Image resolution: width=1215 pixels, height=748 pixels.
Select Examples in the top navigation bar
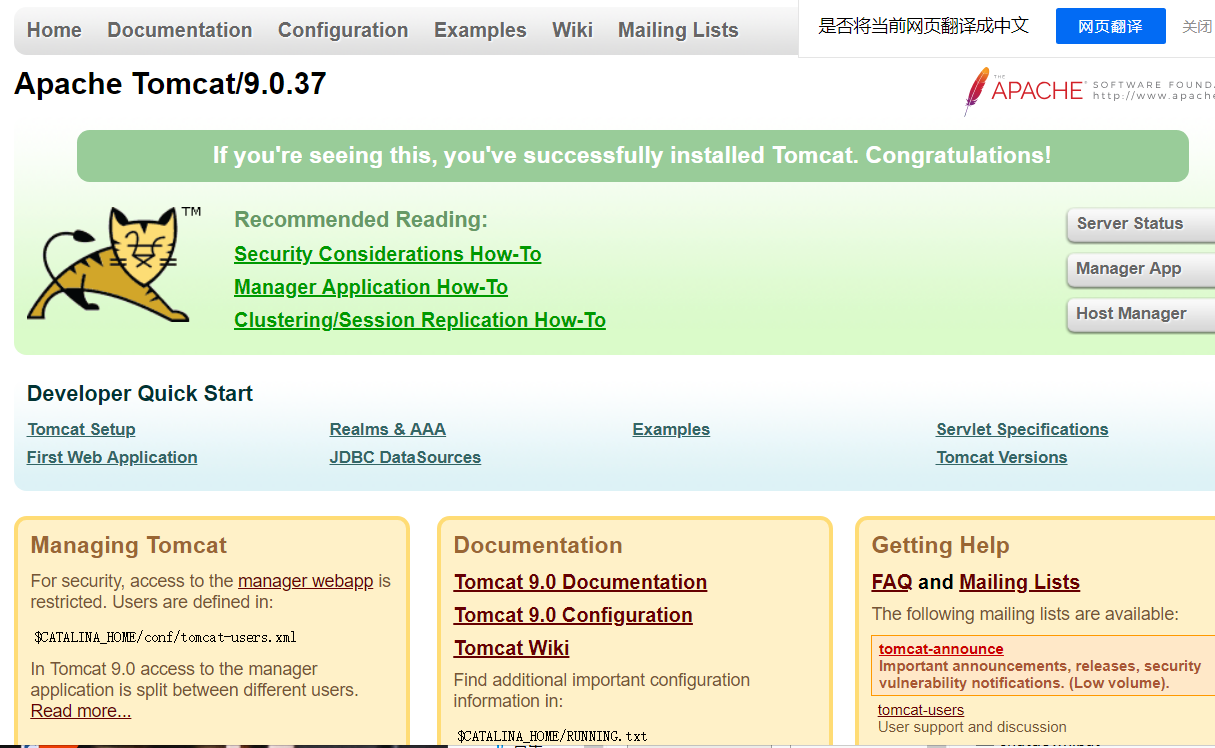[480, 30]
